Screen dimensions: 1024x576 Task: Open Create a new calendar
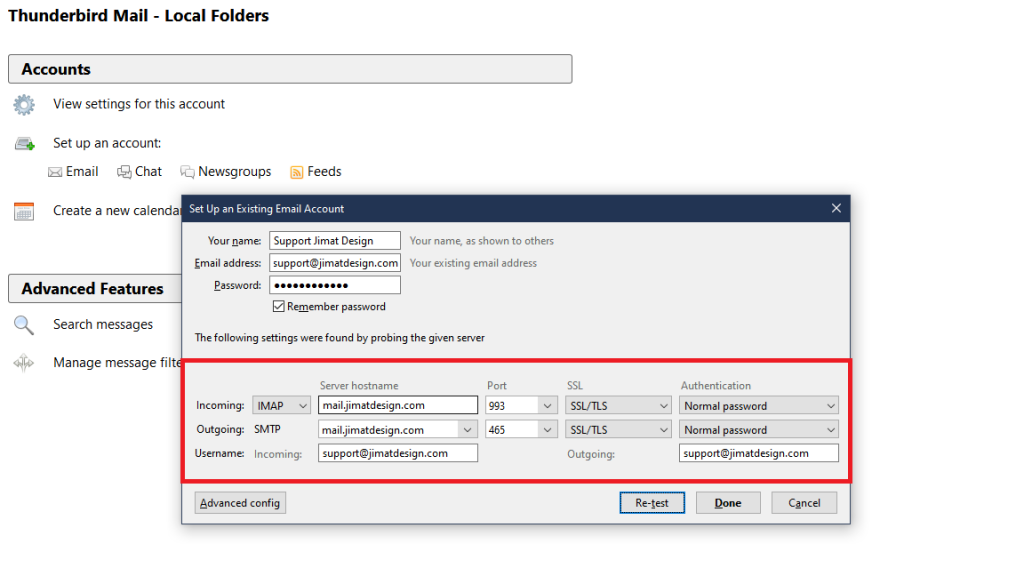click(117, 211)
